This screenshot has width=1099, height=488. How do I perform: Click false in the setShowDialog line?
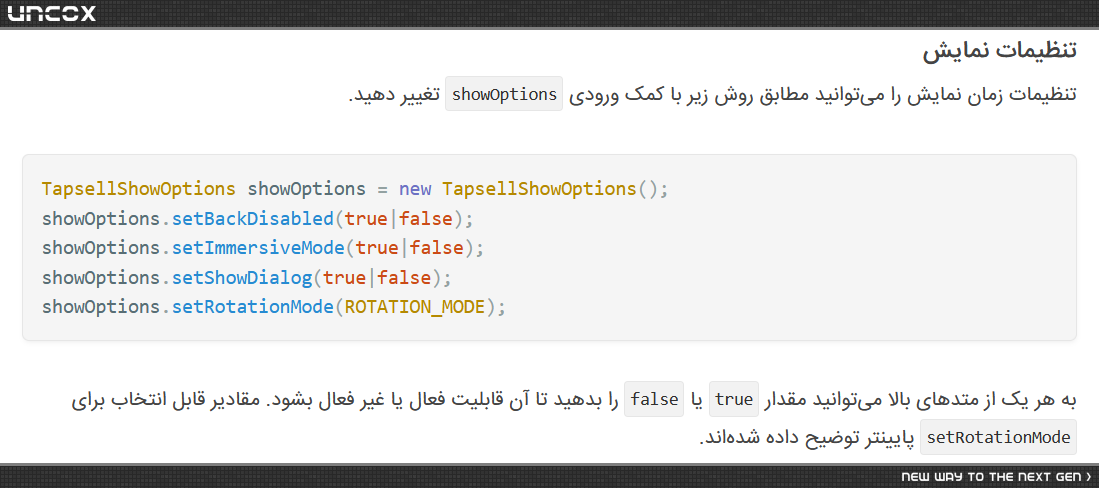tap(404, 278)
